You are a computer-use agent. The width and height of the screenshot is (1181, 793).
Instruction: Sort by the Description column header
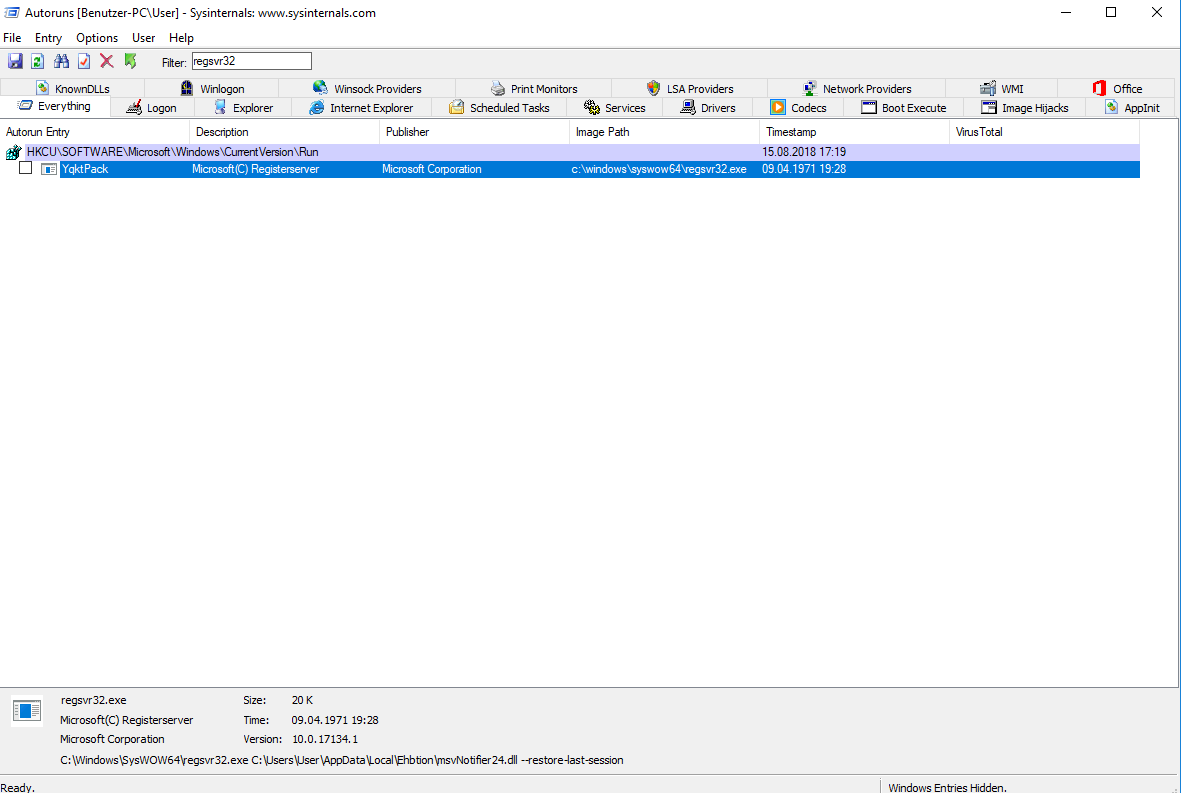pyautogui.click(x=285, y=132)
